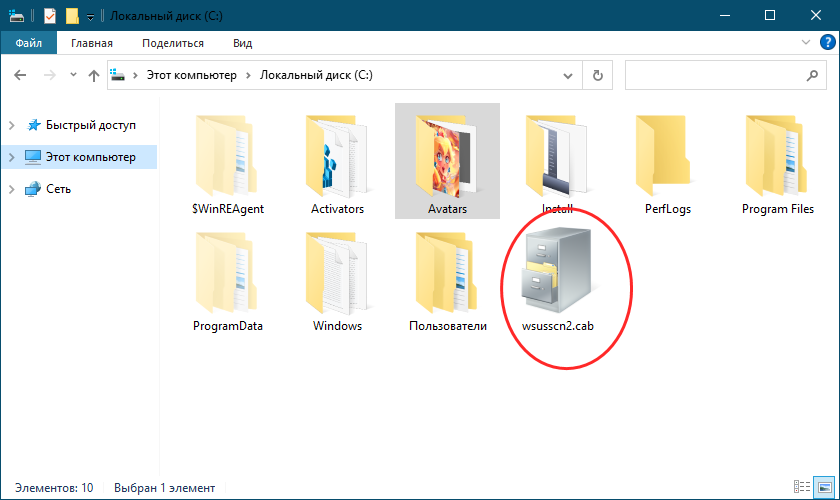Image resolution: width=840 pixels, height=500 pixels.
Task: Switch to large icons view in the status bar
Action: 824,487
